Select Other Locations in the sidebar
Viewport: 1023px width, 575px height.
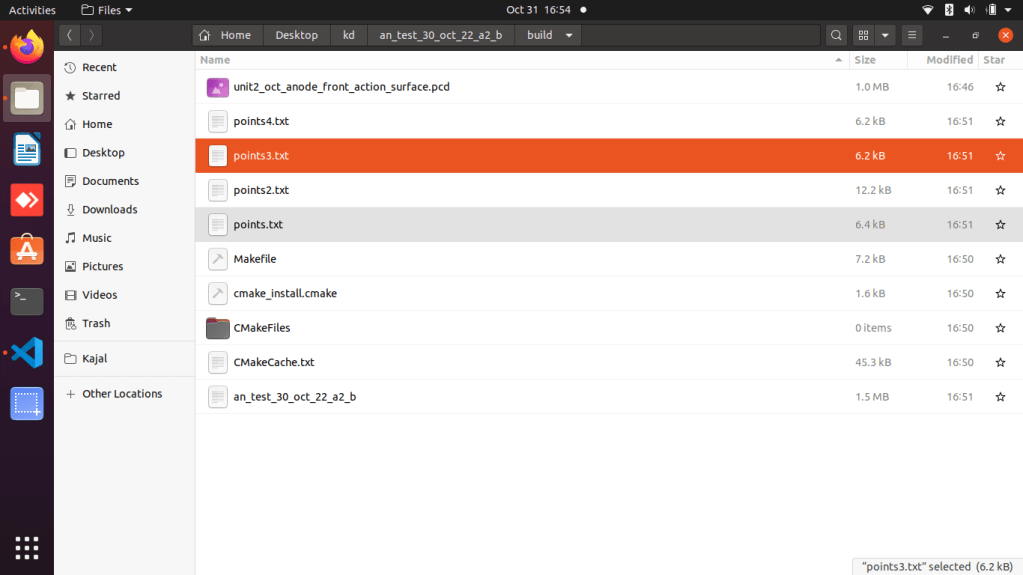pos(122,394)
